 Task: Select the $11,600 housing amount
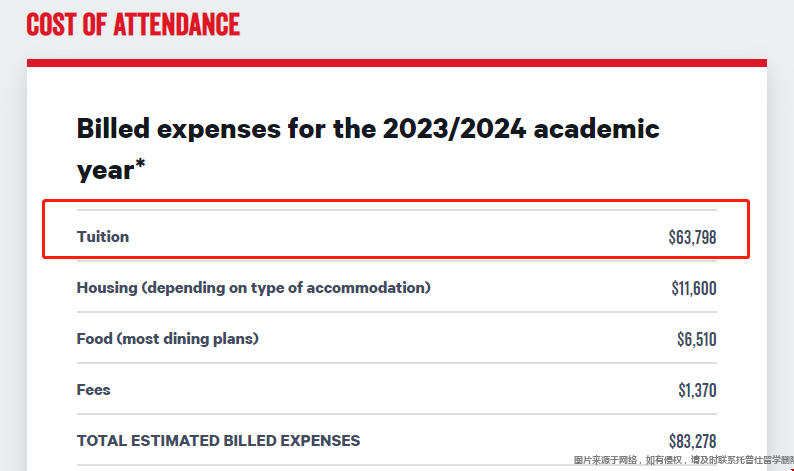point(694,288)
